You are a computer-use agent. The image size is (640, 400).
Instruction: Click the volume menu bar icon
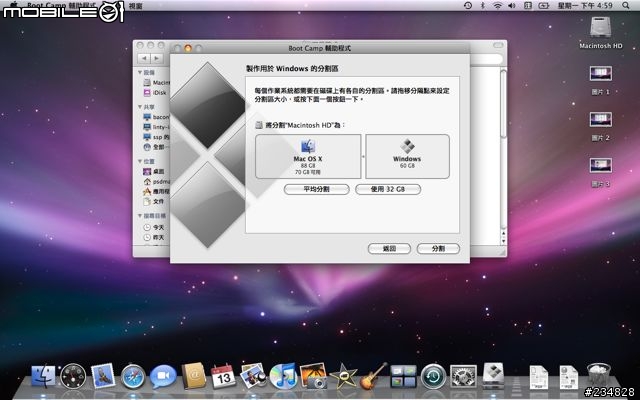coord(511,5)
